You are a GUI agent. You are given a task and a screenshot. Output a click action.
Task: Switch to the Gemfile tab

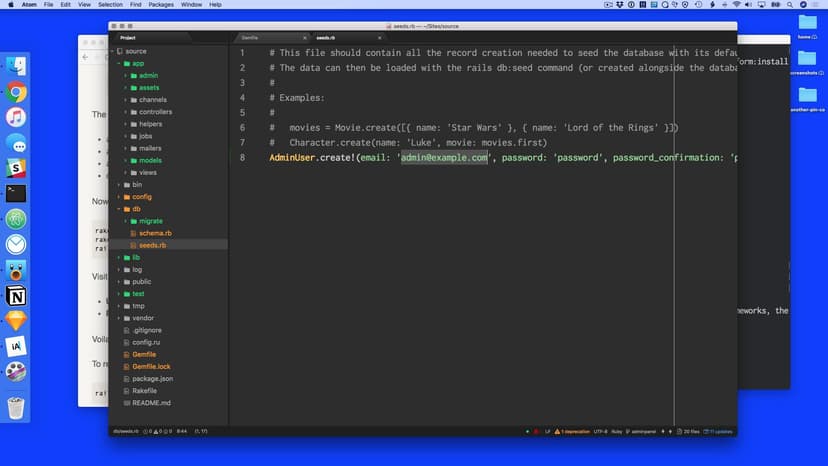point(250,37)
